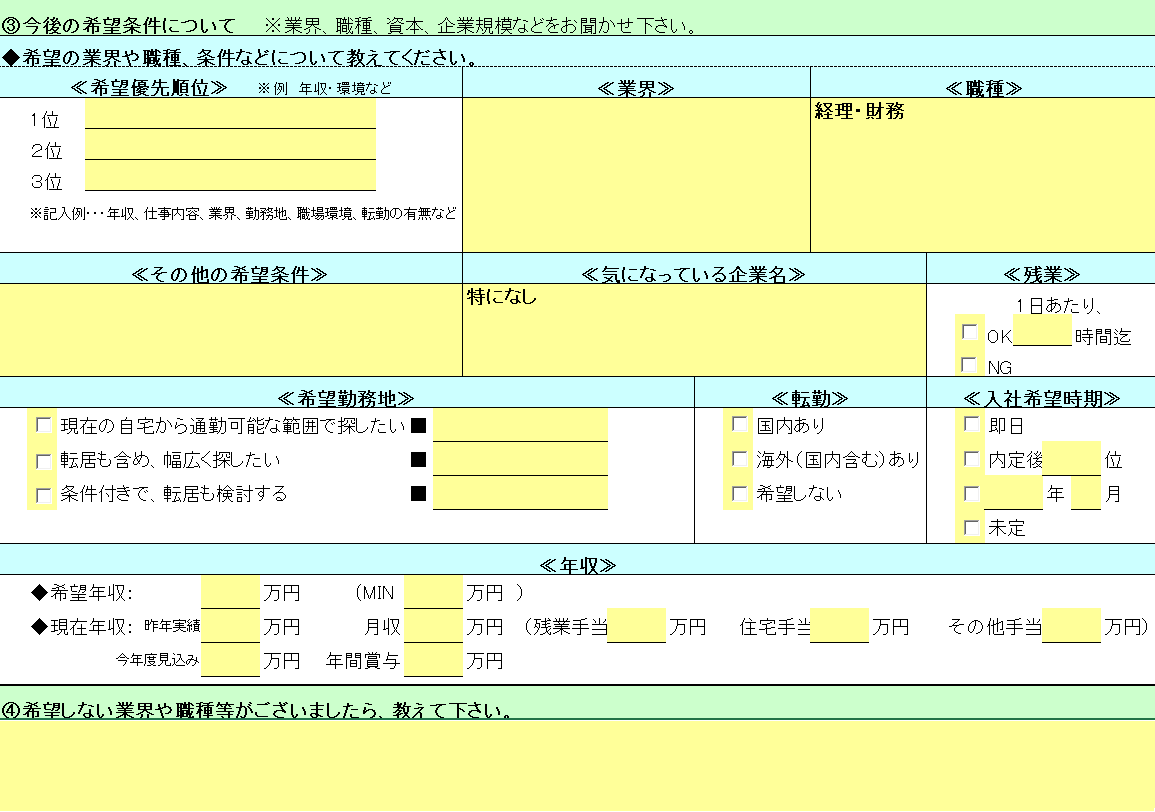This screenshot has height=812, width=1155.
Task: Check 希望しない under 転勤
Action: click(740, 494)
